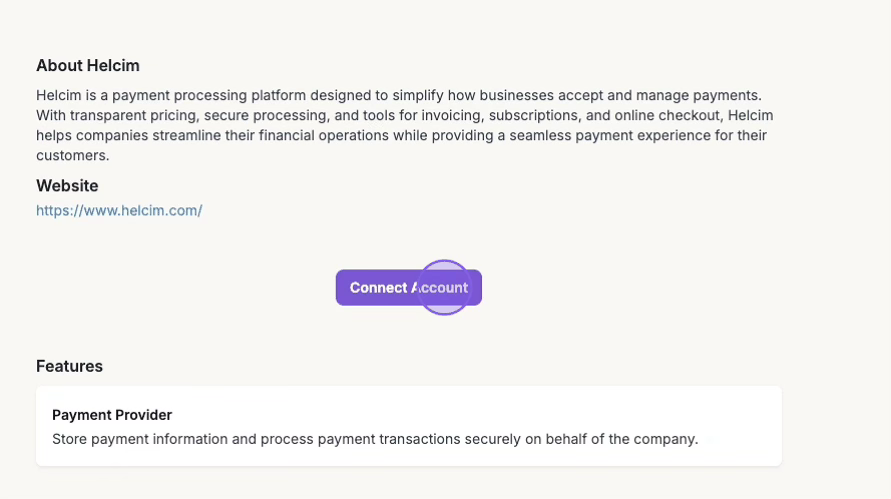891x499 pixels.
Task: Open the helcim.com website link
Action: click(119, 211)
